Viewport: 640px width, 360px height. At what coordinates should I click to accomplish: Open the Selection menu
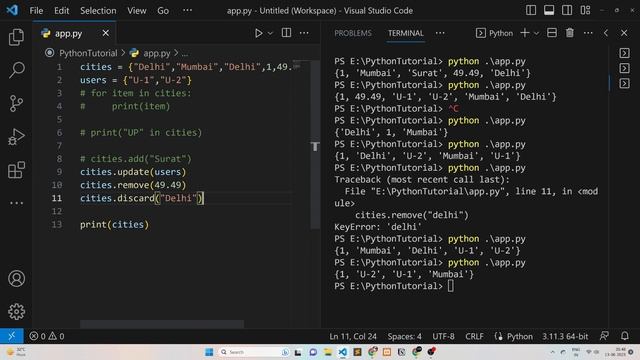tap(98, 11)
